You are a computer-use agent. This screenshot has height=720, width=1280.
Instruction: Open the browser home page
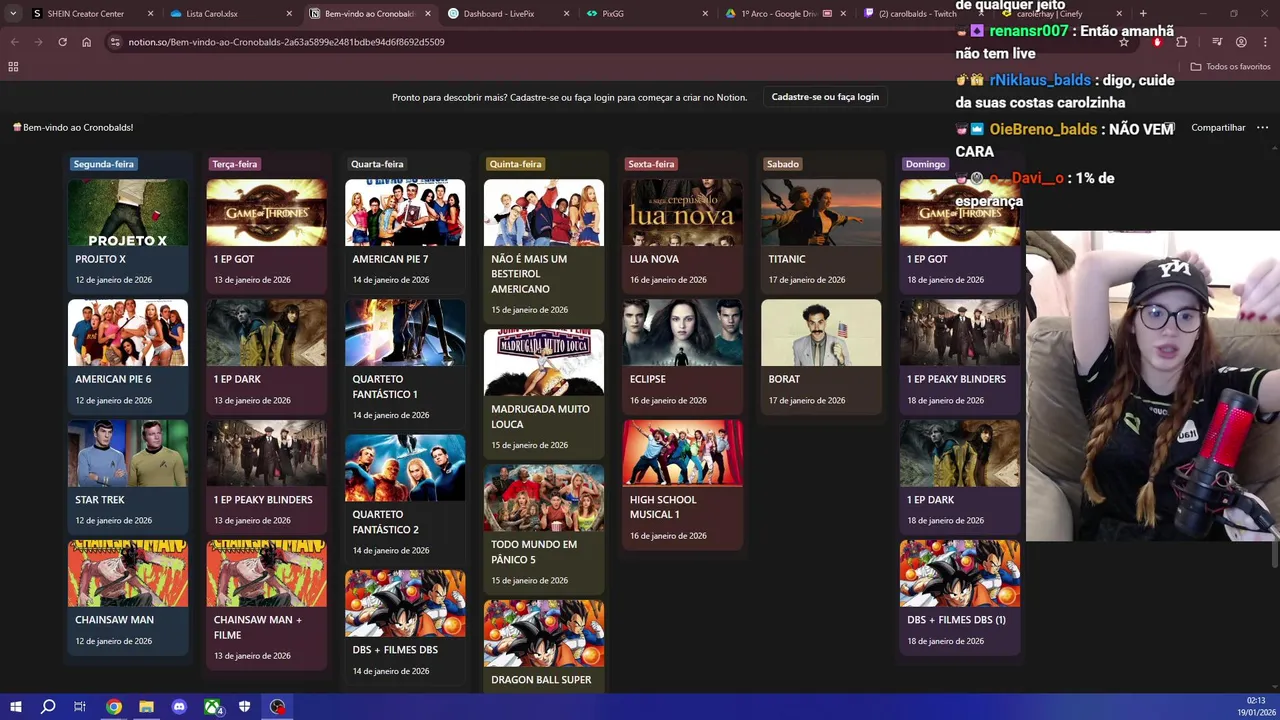[86, 42]
